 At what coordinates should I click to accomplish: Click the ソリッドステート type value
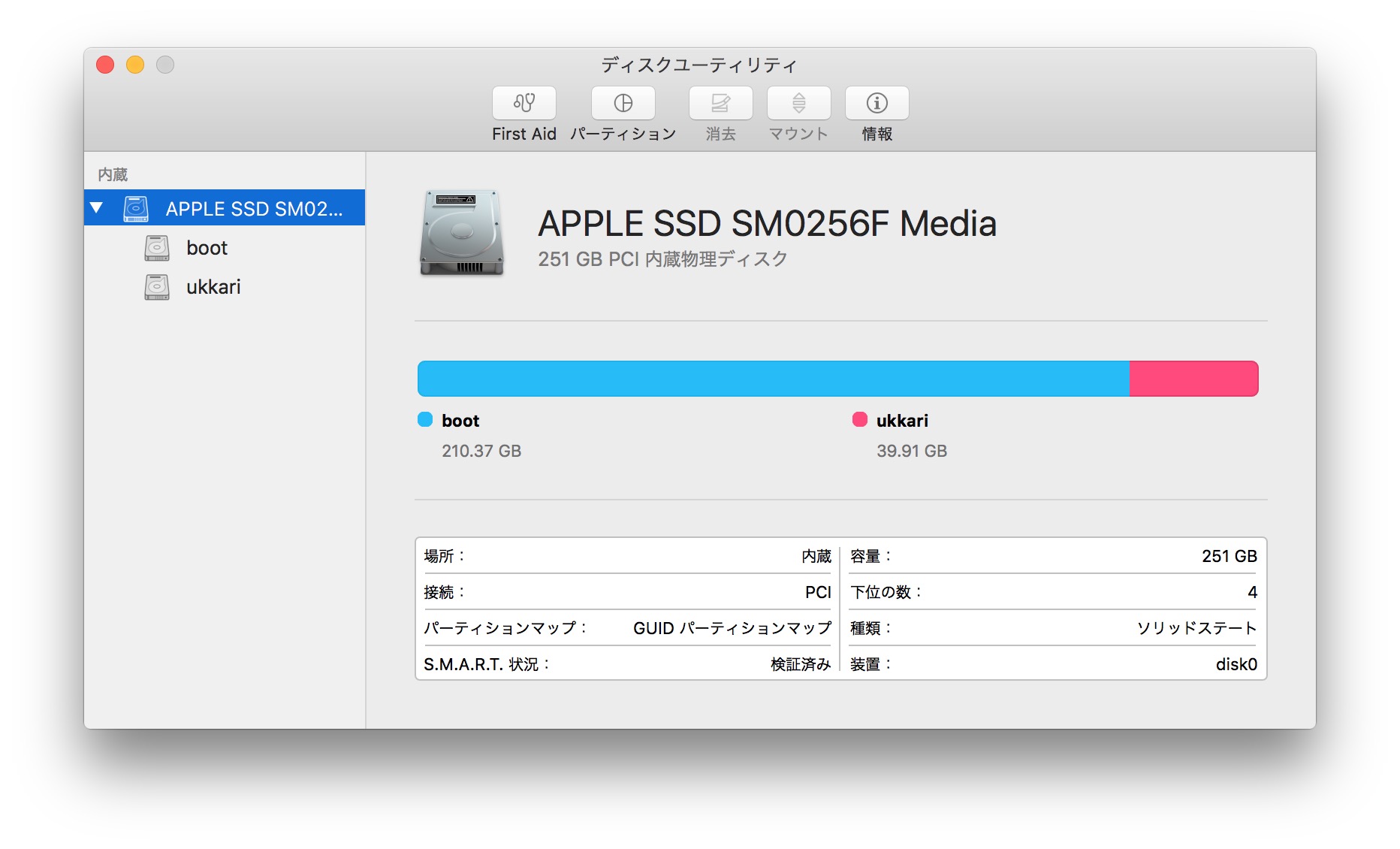click(x=1196, y=628)
